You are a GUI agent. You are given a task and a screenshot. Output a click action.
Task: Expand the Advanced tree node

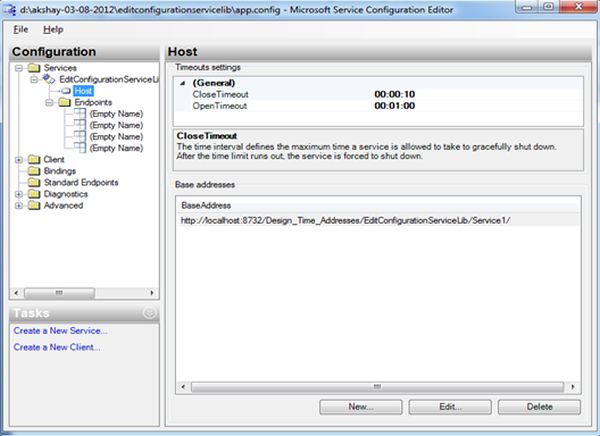(18, 206)
